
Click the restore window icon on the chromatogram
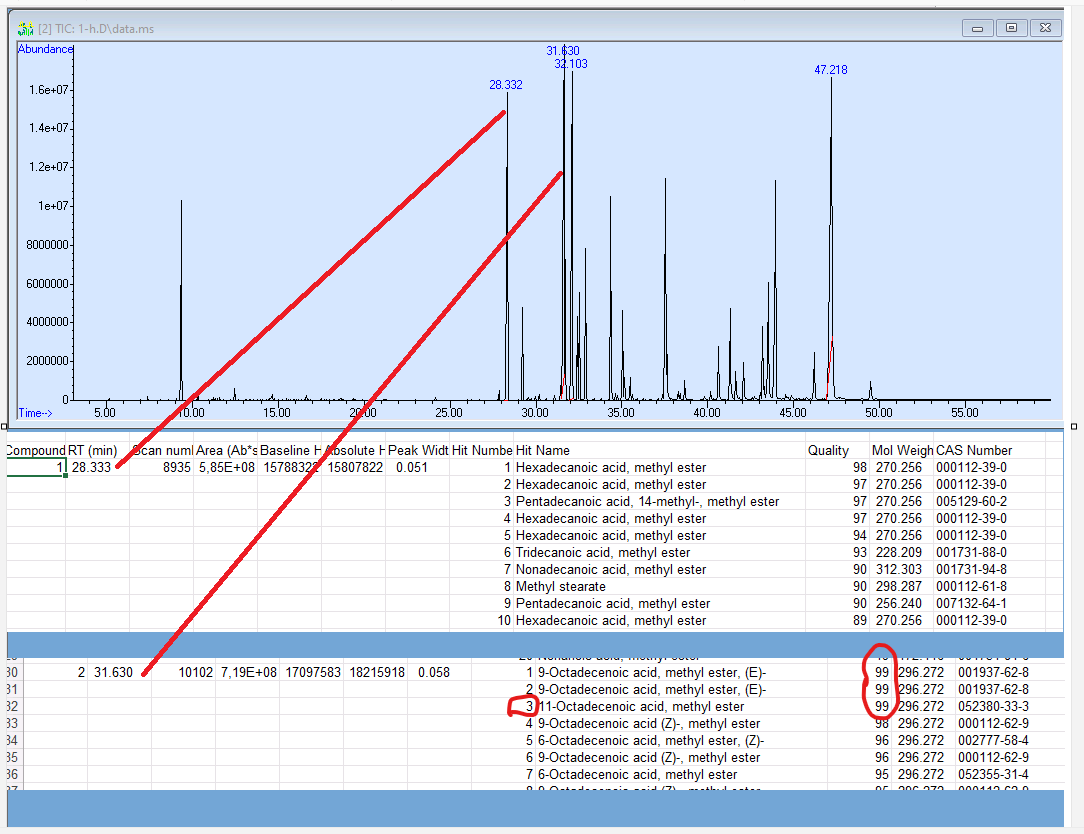[x=1011, y=28]
